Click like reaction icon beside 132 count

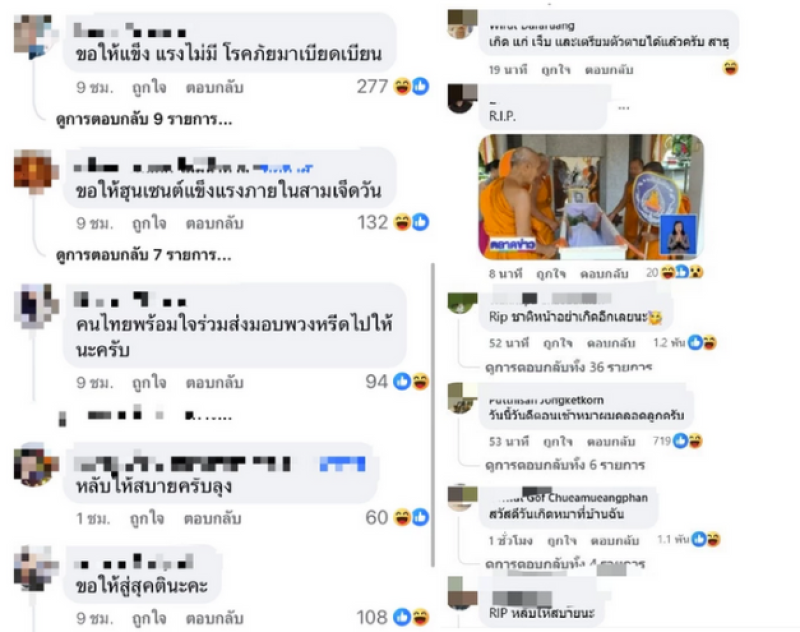[x=420, y=222]
